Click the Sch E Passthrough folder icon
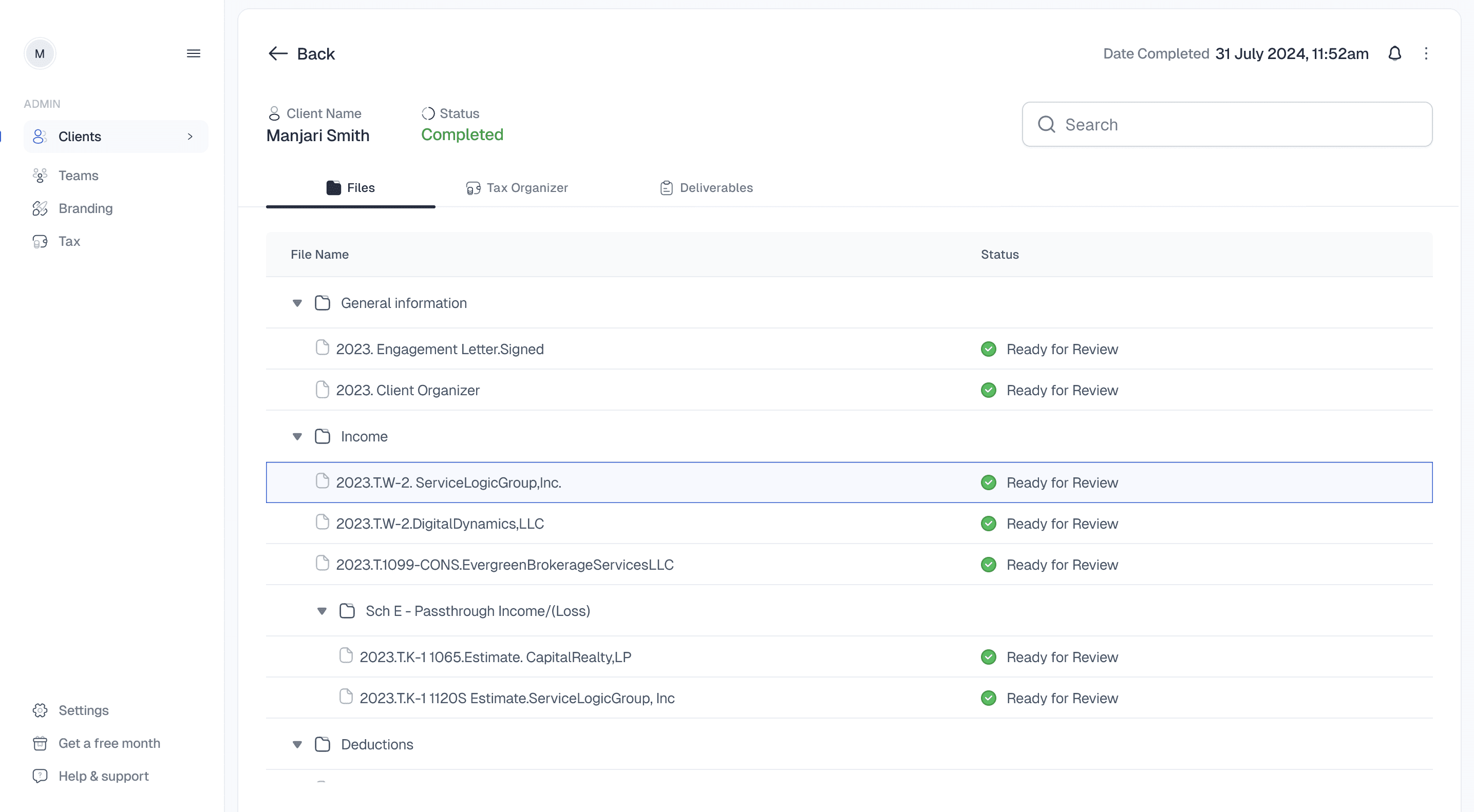1474x812 pixels. pyautogui.click(x=347, y=611)
